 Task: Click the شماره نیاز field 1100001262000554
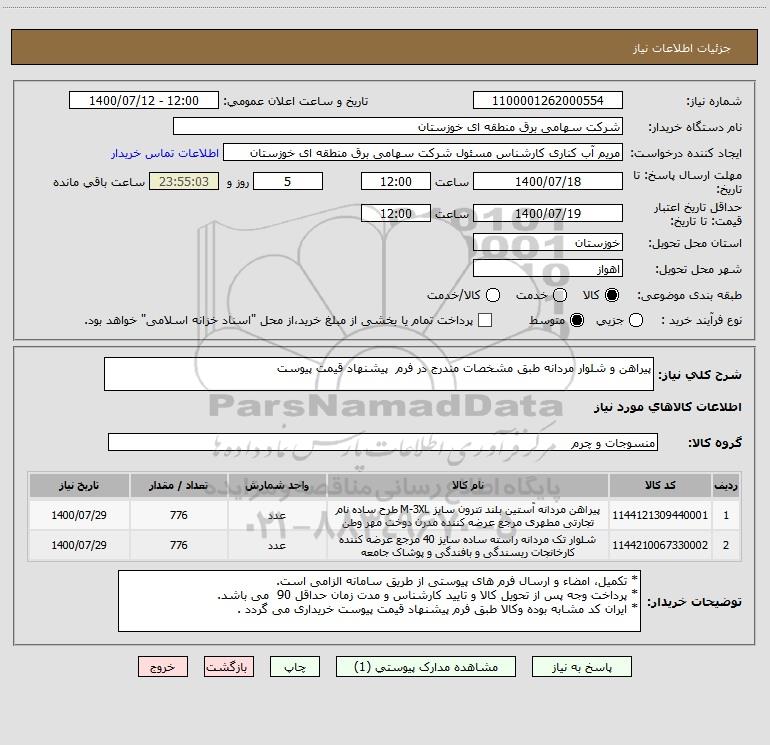548,100
